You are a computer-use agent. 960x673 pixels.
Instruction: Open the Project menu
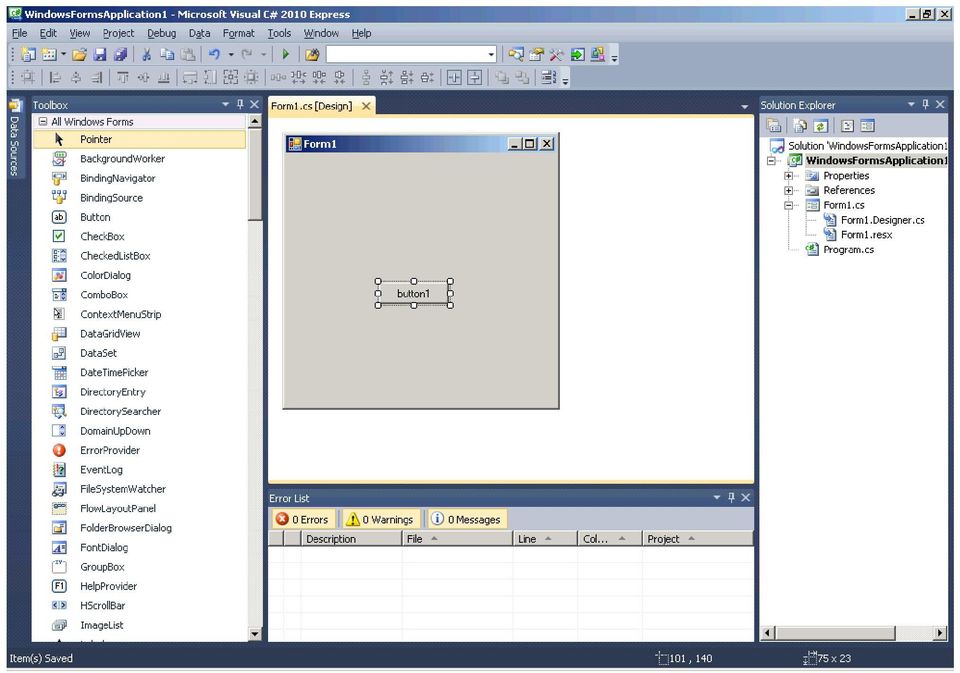click(118, 33)
